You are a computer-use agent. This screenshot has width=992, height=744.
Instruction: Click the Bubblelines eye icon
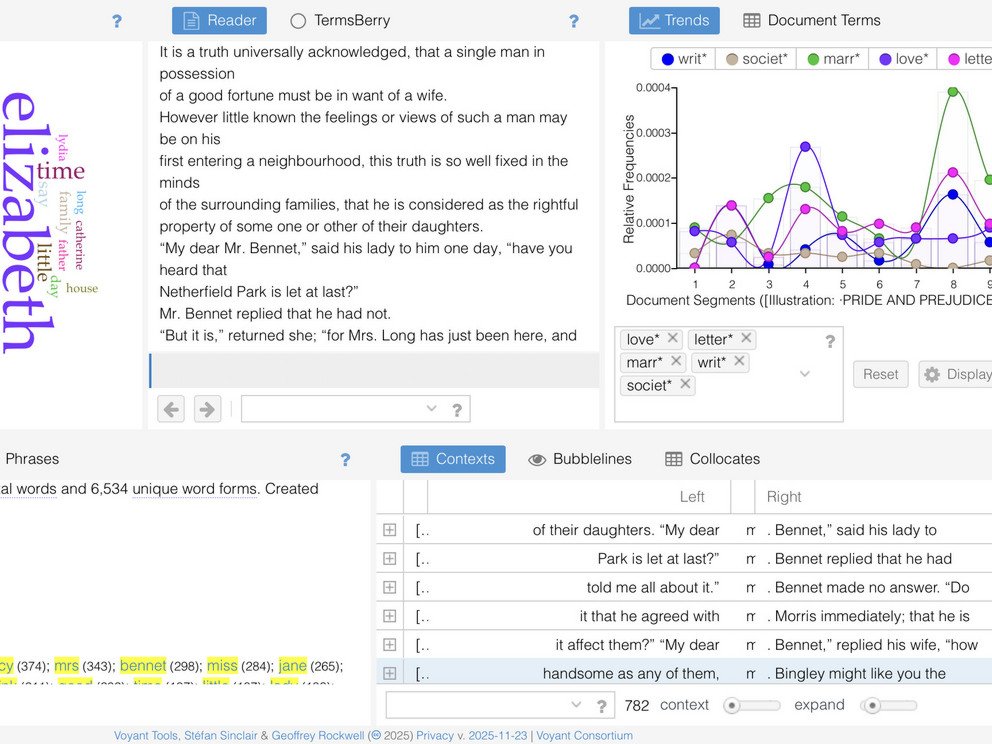tap(538, 459)
